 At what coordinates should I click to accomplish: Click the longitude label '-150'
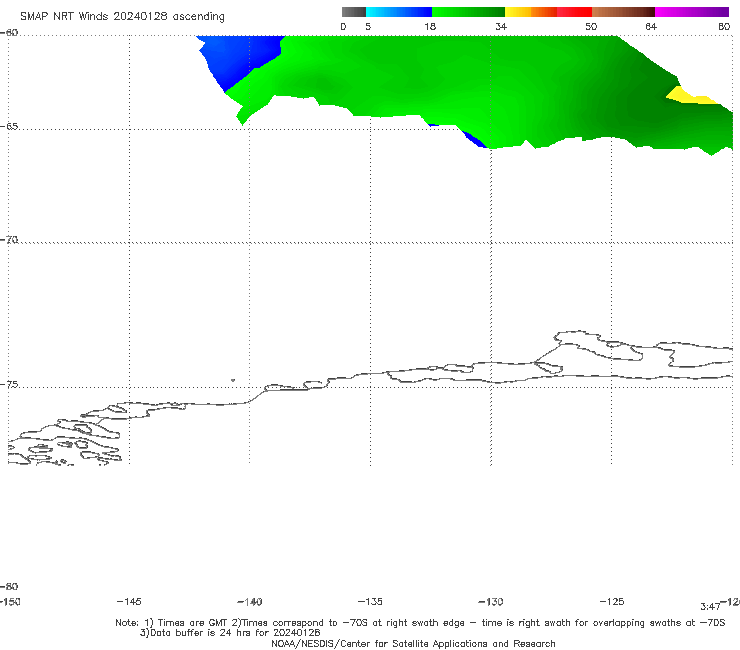(10, 601)
